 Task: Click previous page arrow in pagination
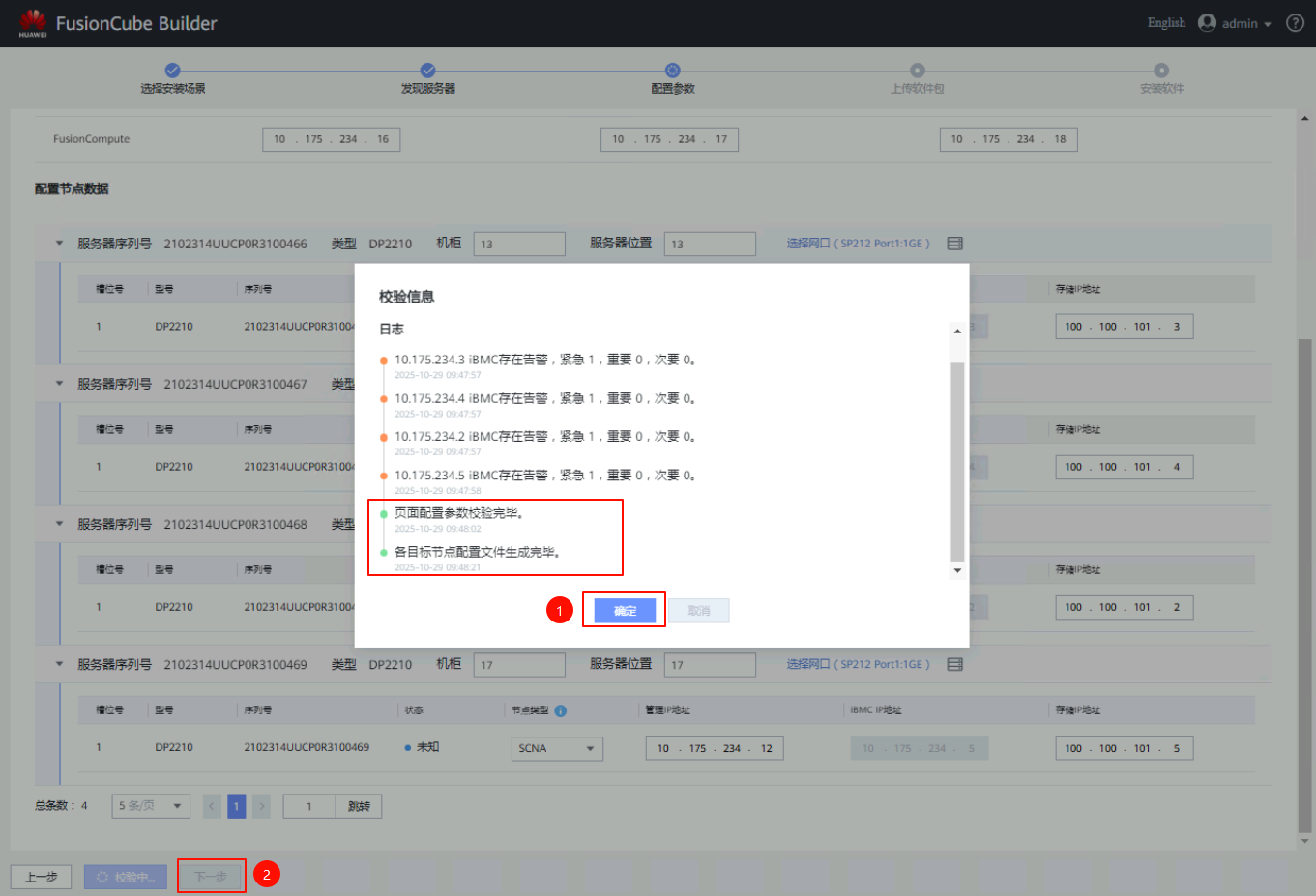tap(213, 806)
